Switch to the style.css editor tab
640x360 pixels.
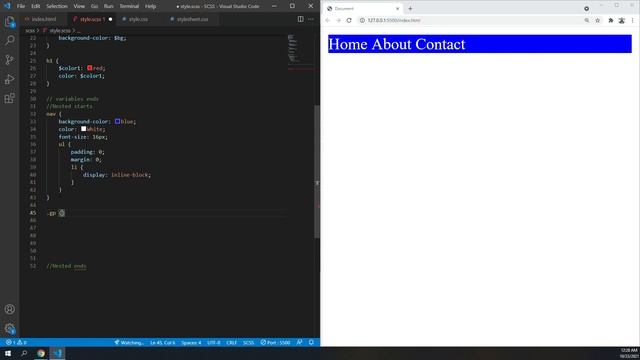(x=138, y=19)
